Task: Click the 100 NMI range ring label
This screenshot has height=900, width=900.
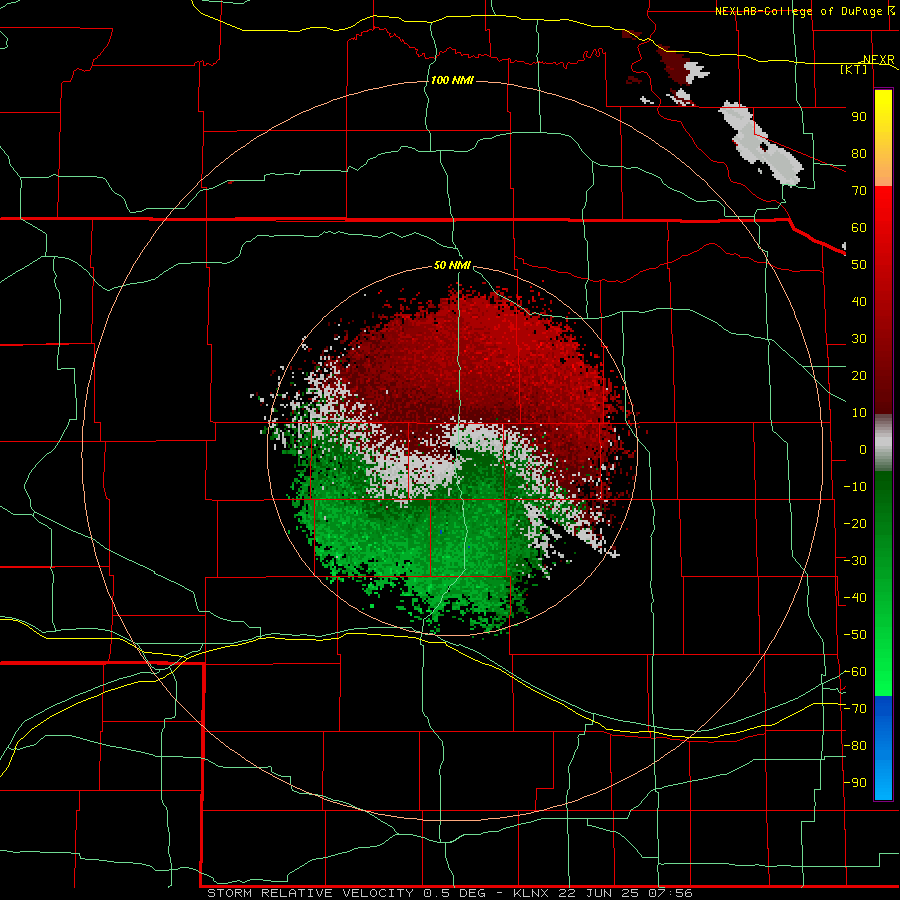Action: pos(452,80)
